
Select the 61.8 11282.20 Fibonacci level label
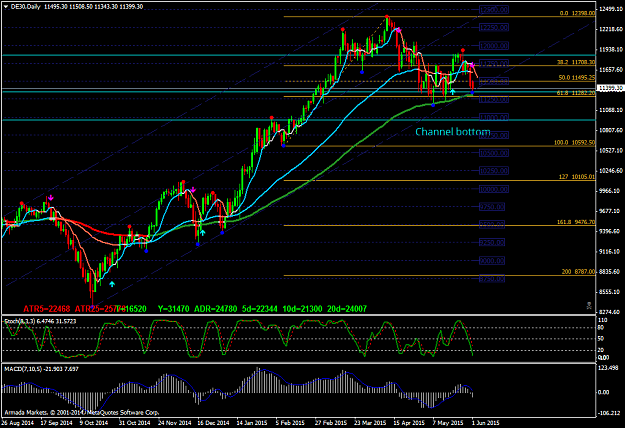(576, 93)
